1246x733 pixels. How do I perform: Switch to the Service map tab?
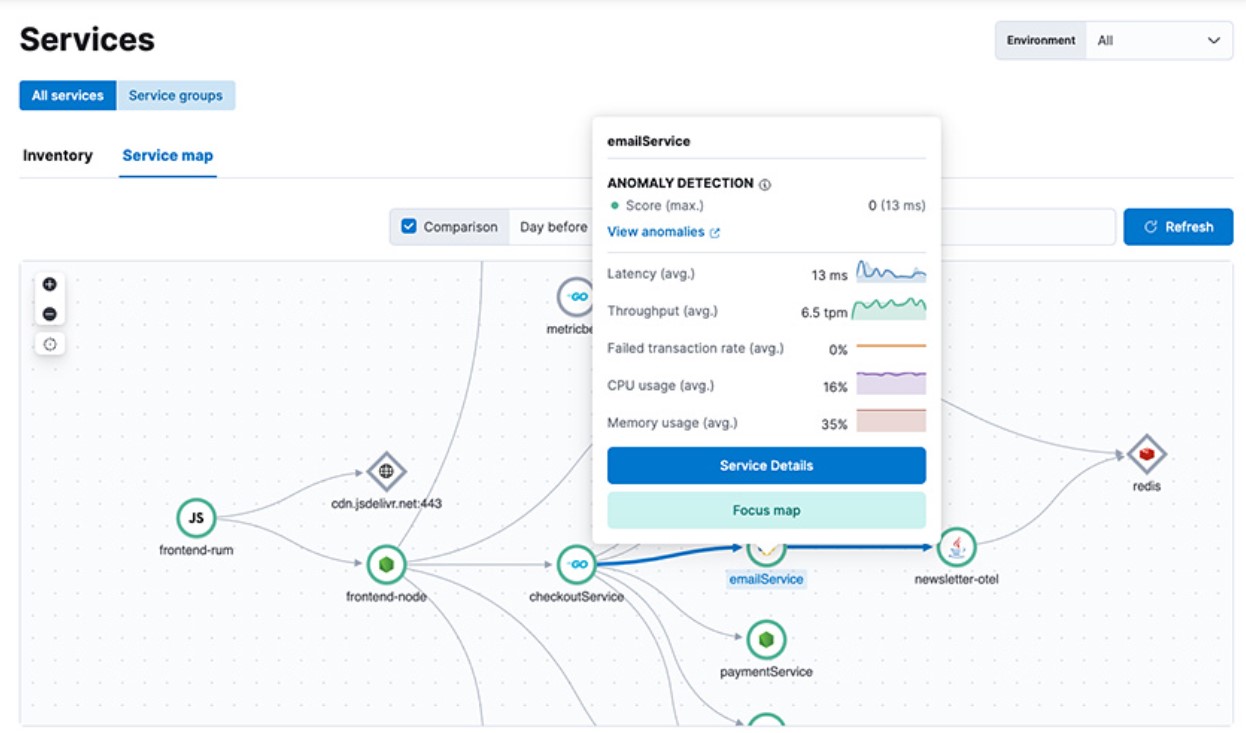[168, 156]
